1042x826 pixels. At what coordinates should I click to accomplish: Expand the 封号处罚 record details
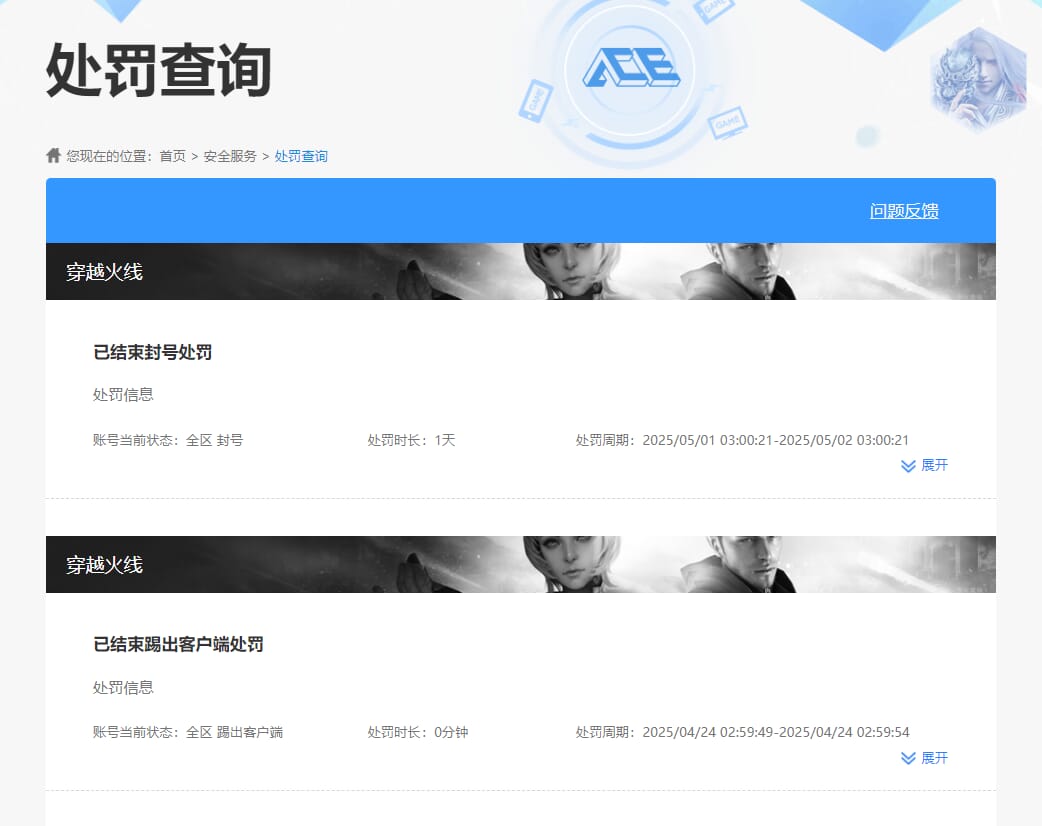pos(924,465)
